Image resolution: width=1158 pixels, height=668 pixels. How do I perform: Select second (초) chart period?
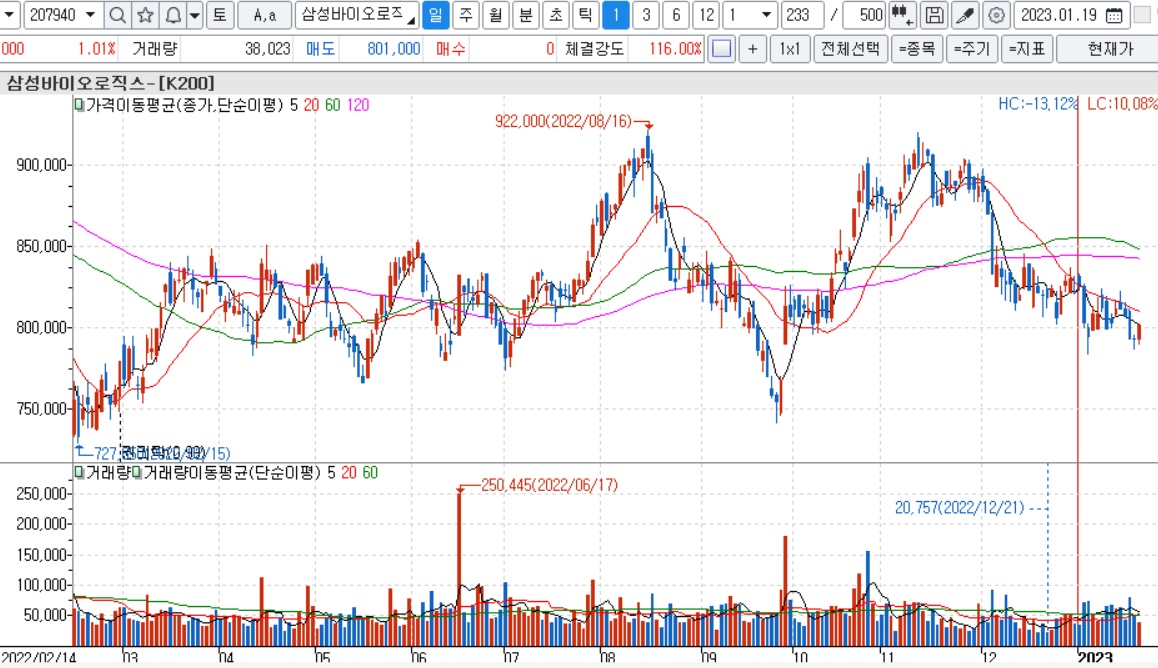pos(555,15)
